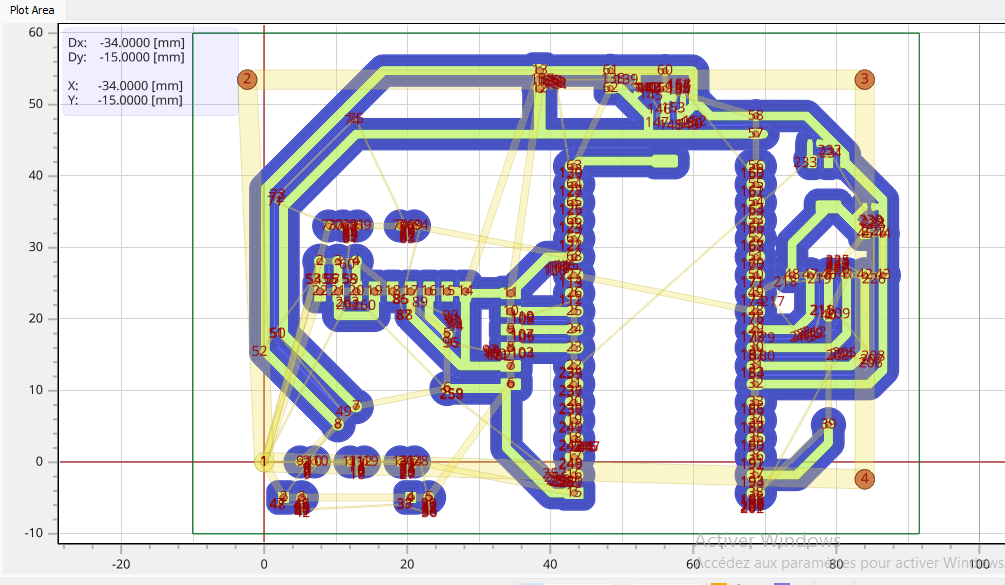Select the yellow origin marker labeled 1
The image size is (1005, 585).
tap(264, 461)
